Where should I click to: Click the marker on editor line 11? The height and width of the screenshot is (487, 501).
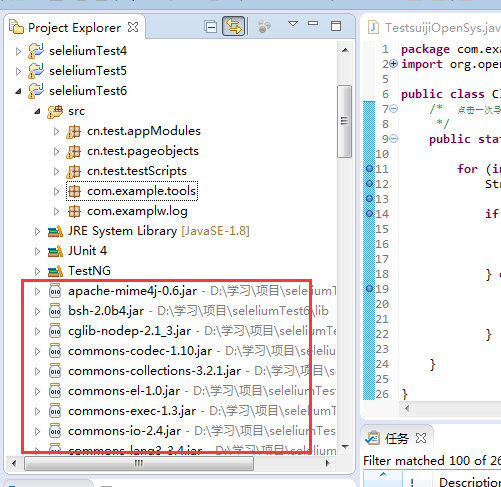tap(369, 168)
